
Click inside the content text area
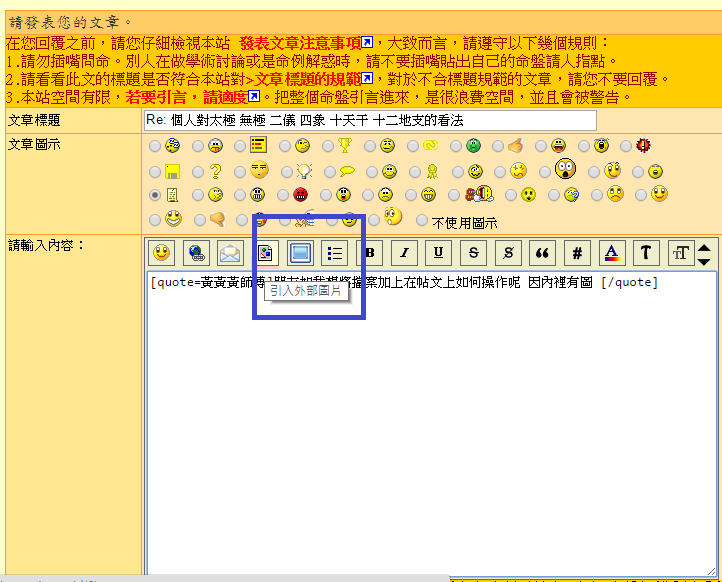(431, 424)
